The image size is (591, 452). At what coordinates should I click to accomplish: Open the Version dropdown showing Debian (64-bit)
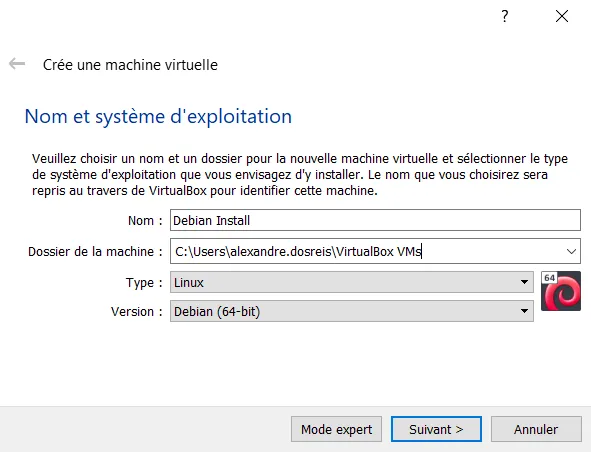click(x=352, y=311)
